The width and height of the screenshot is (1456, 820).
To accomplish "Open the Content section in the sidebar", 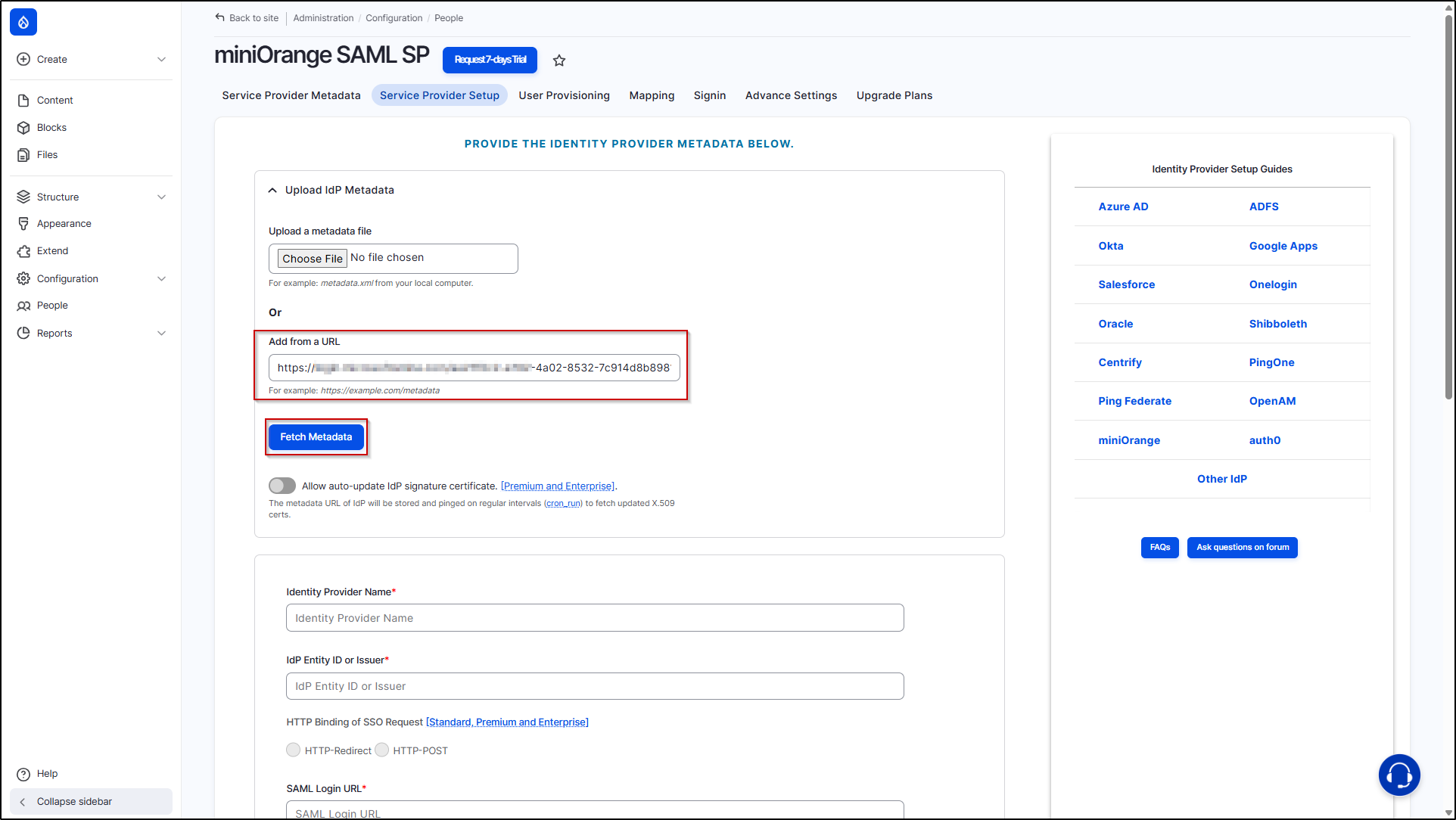I will click(54, 100).
